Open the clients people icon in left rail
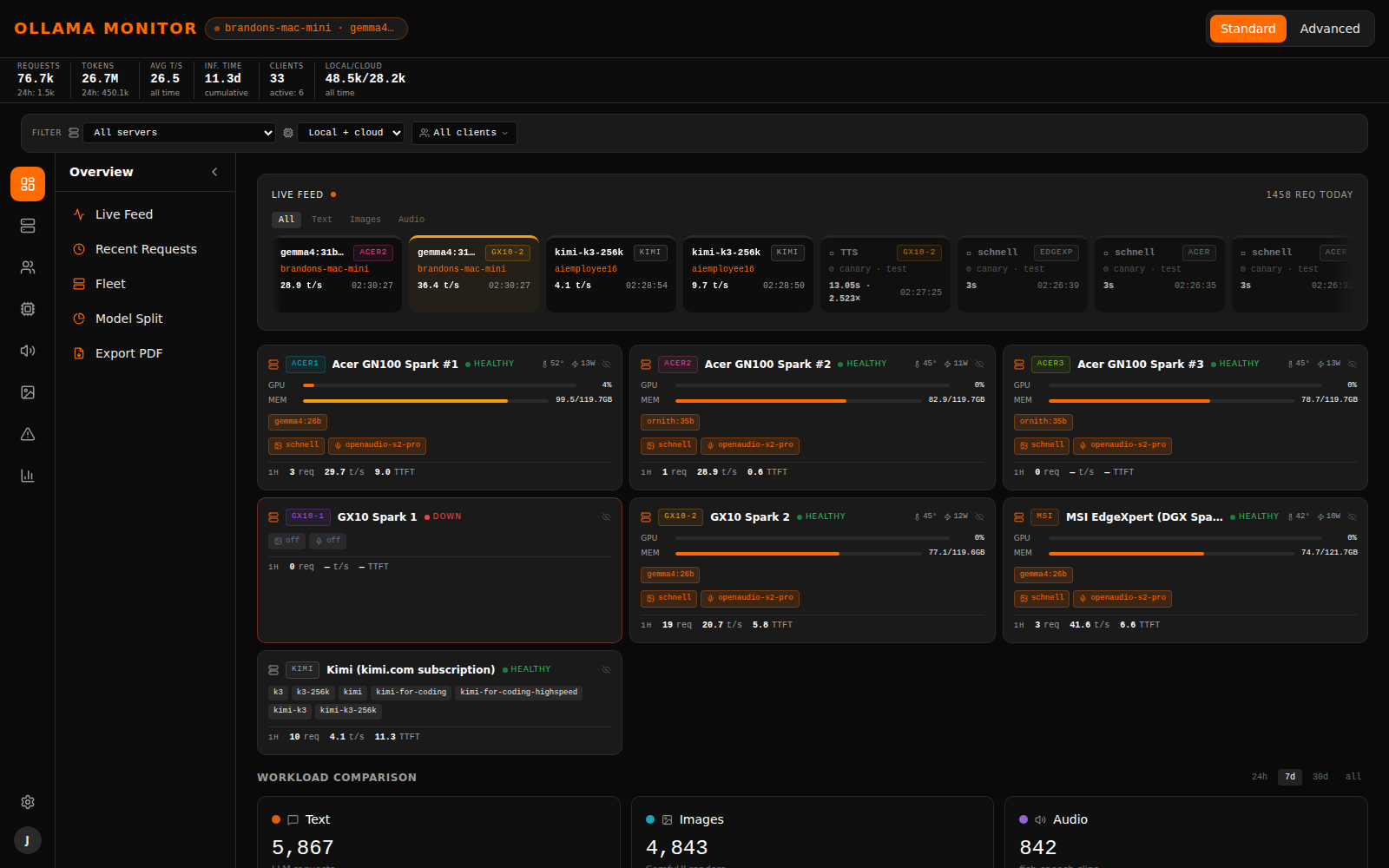1389x868 pixels. click(x=28, y=267)
